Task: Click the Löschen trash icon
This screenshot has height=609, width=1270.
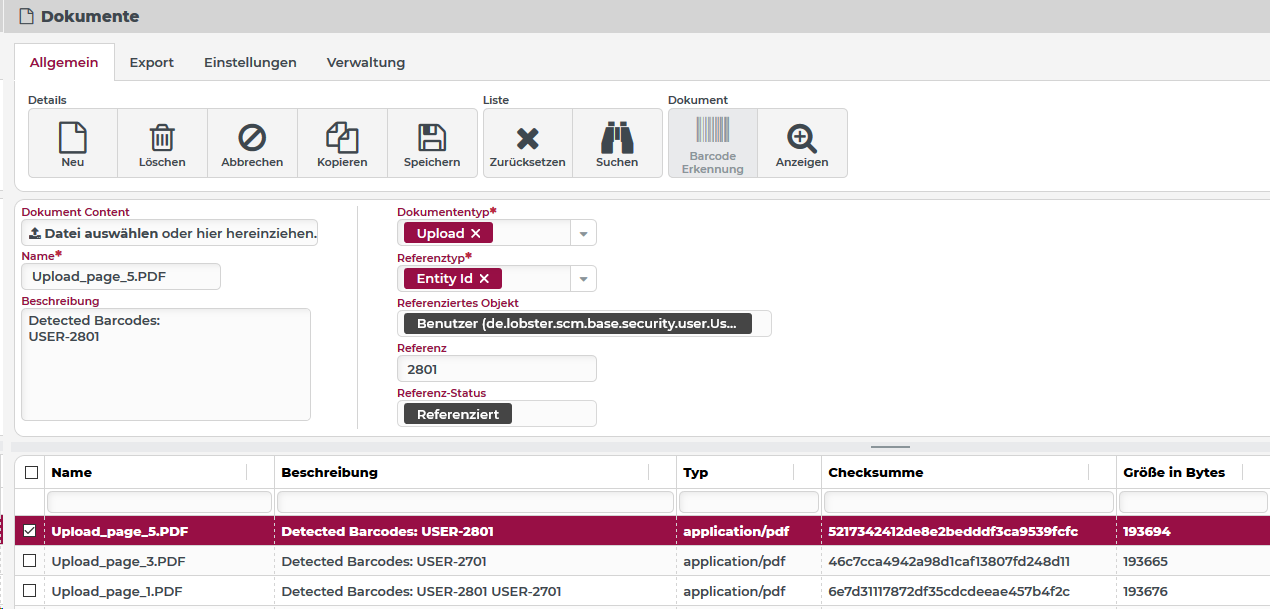Action: (162, 137)
